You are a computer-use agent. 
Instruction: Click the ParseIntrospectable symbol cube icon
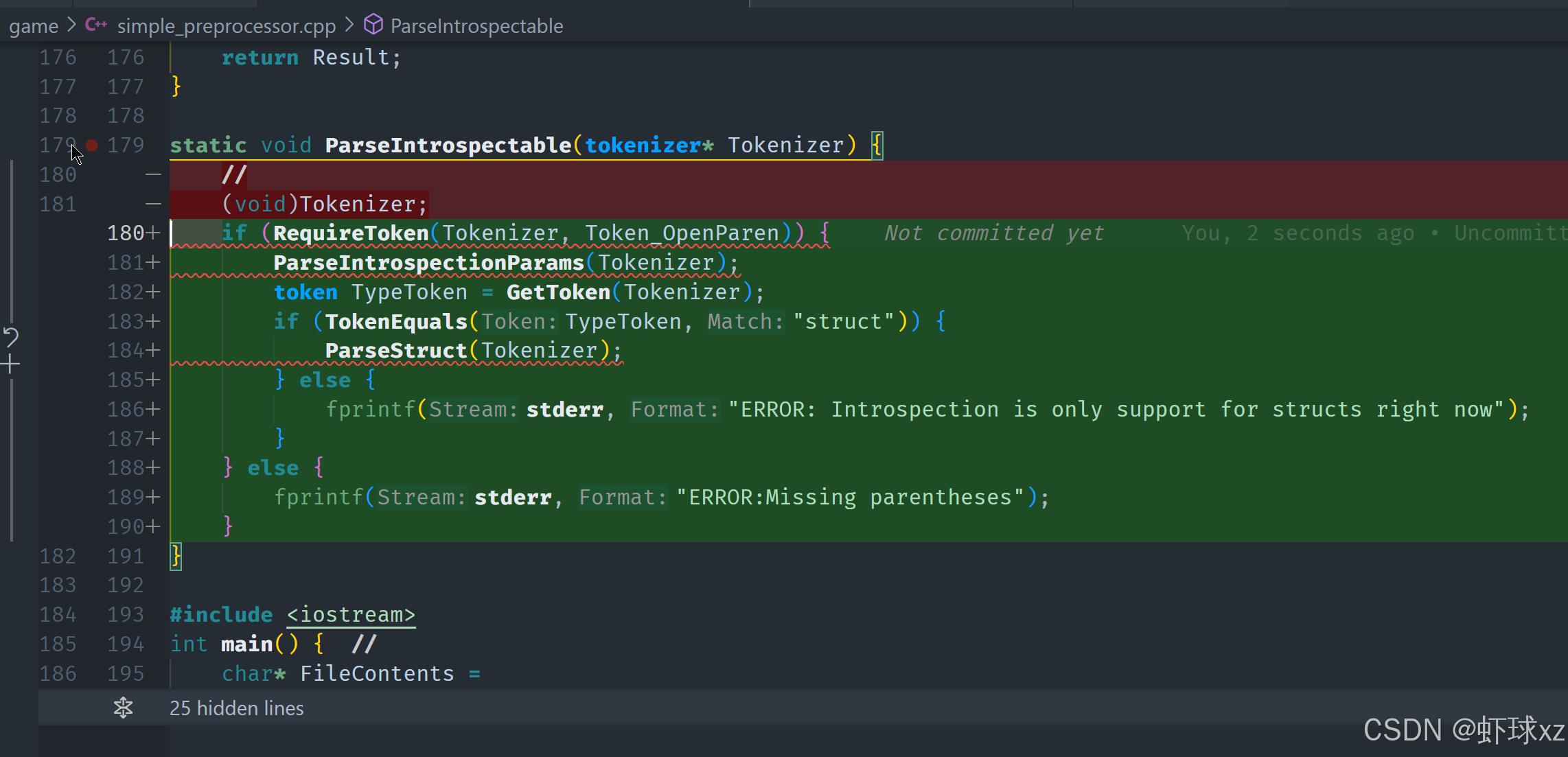[x=373, y=25]
